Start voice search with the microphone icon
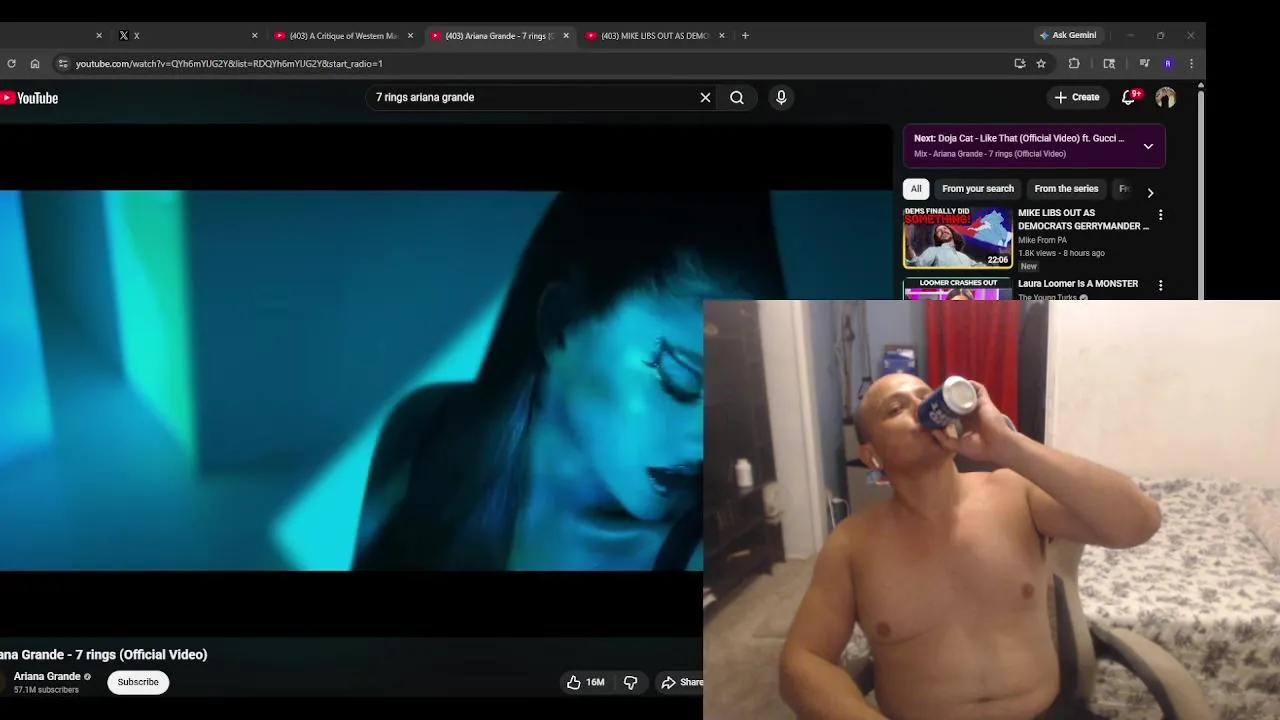This screenshot has height=720, width=1280. (781, 97)
